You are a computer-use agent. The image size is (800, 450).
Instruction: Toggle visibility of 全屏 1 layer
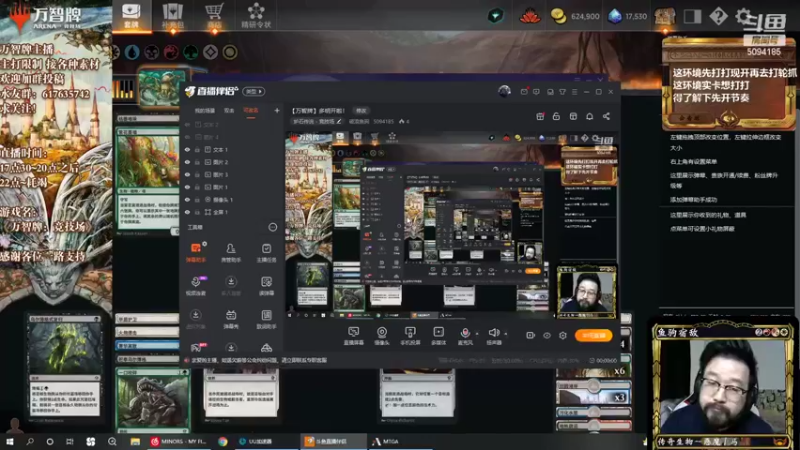[187, 212]
